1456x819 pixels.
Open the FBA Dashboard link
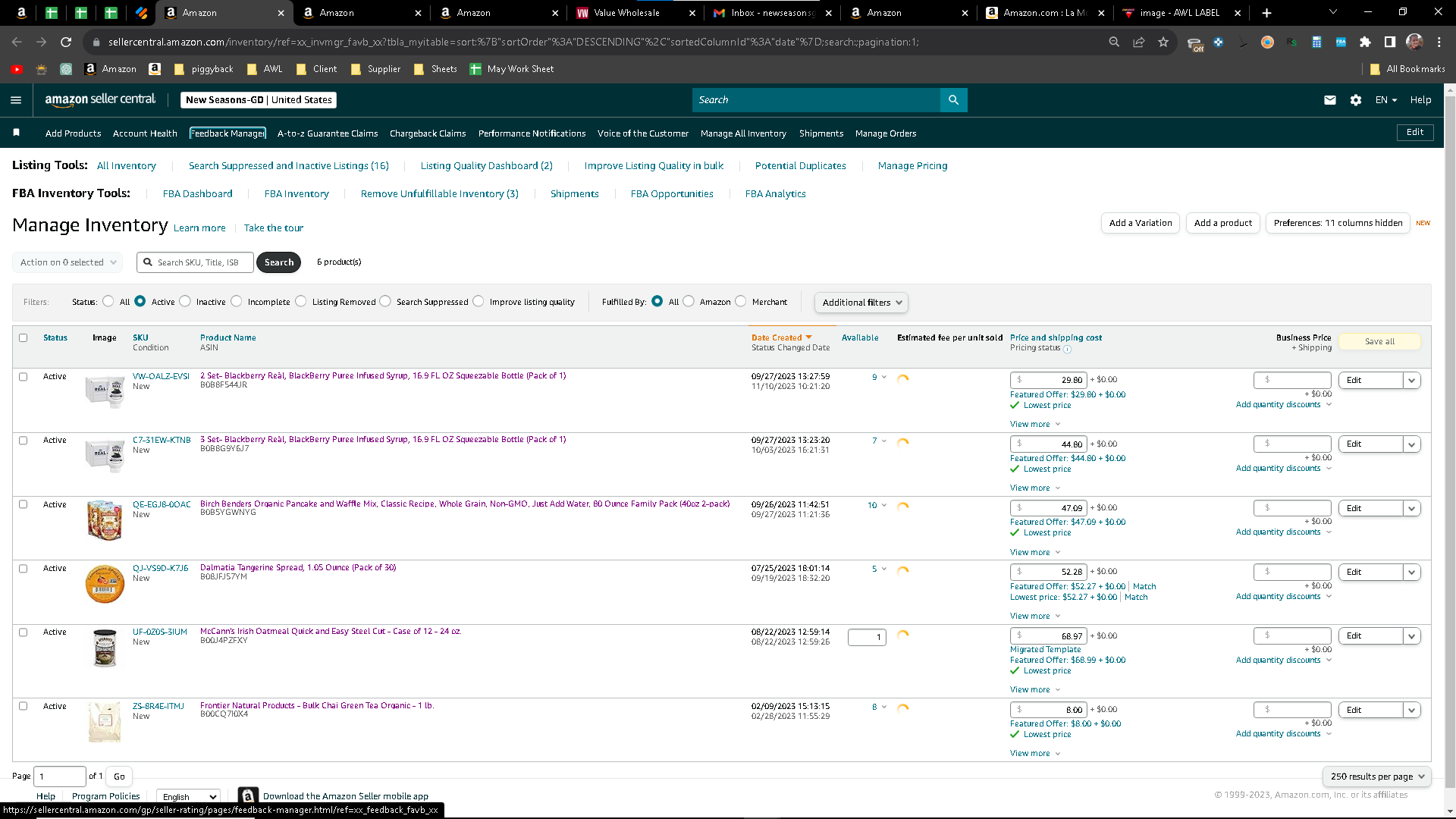[x=198, y=194]
